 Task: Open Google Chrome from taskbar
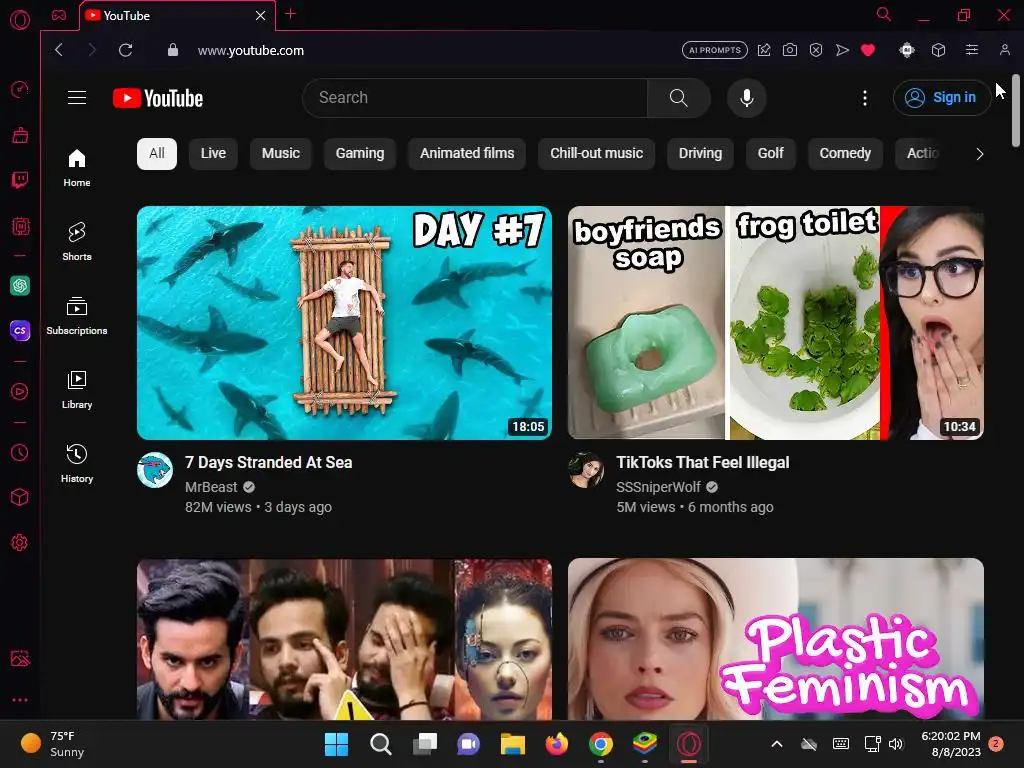tap(601, 744)
